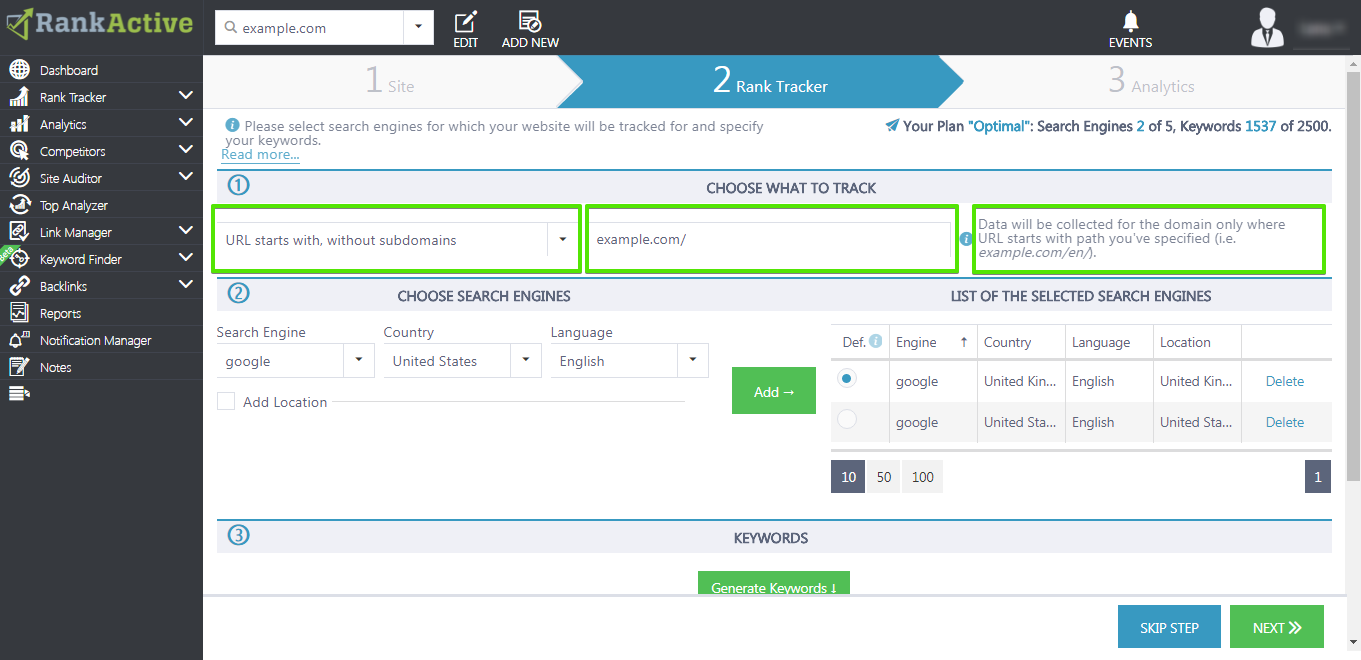Screen dimensions: 1361x660
Task: Select United States google row as default
Action: (847, 420)
